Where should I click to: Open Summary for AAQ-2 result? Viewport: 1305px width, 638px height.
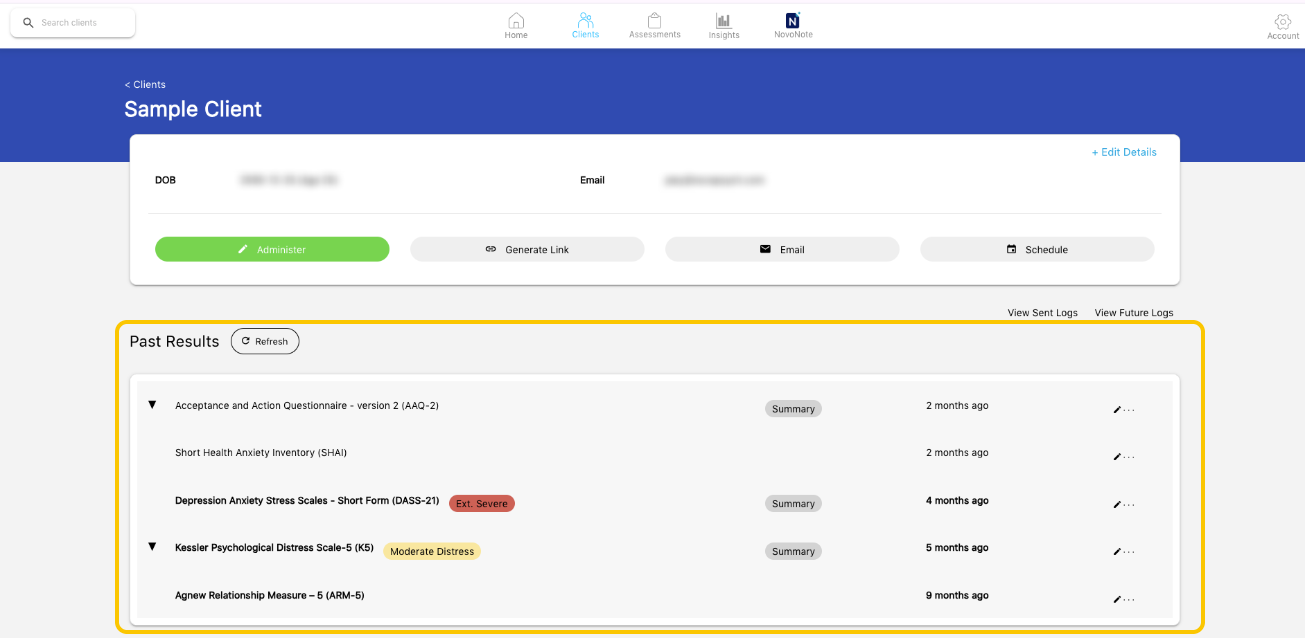click(793, 409)
